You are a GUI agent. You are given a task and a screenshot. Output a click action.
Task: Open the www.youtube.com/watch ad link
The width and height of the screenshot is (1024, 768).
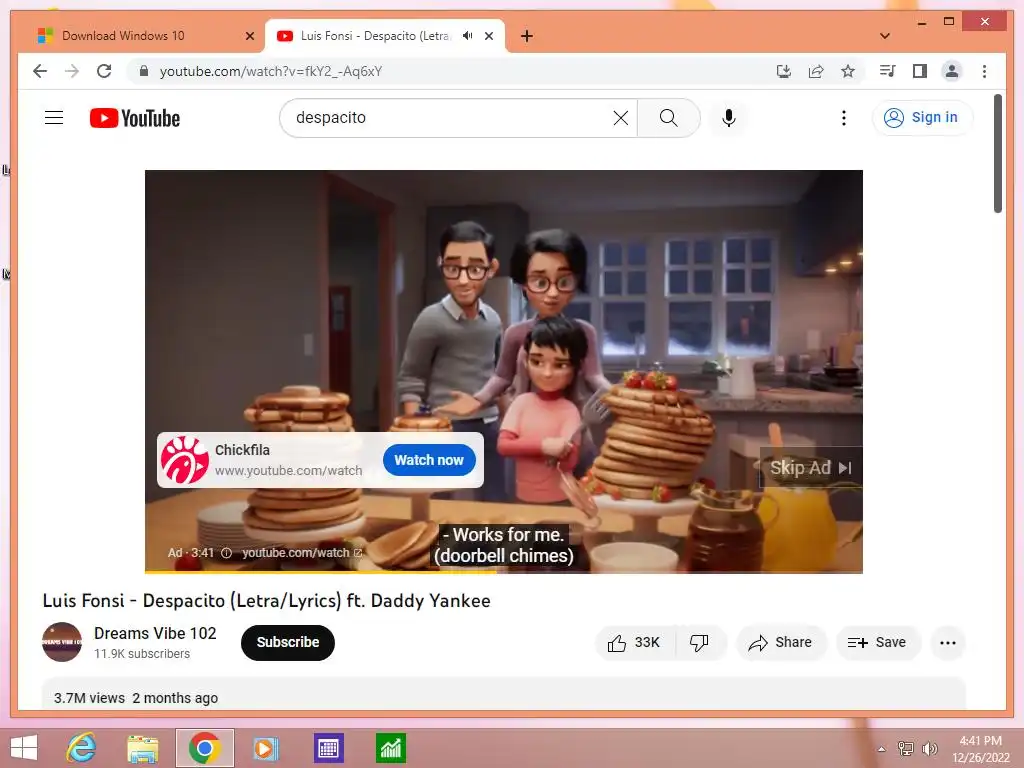click(288, 470)
